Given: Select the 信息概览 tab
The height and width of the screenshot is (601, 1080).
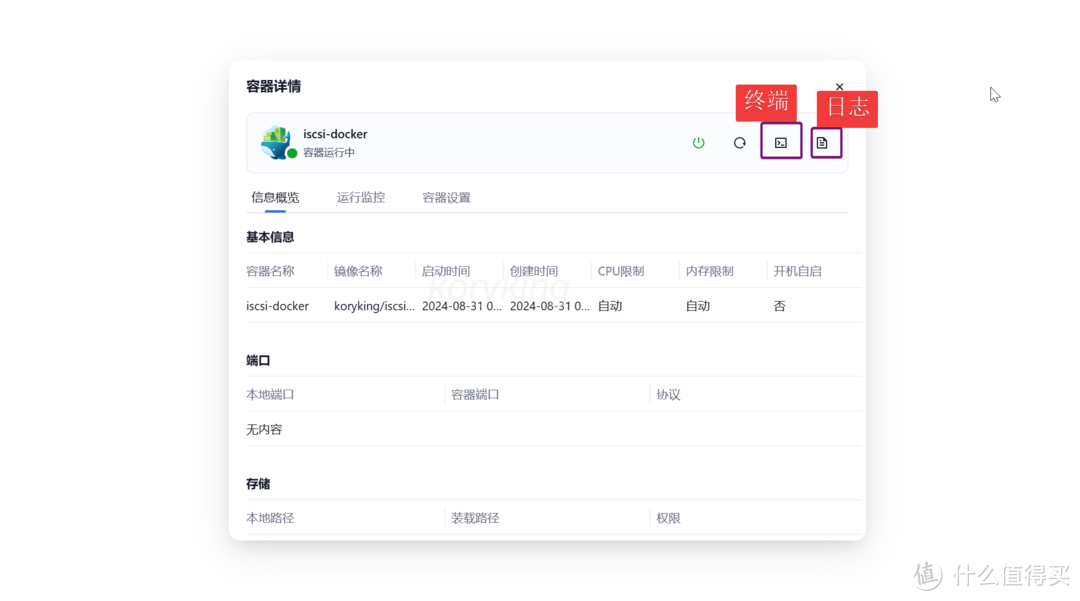Looking at the screenshot, I should [274, 197].
